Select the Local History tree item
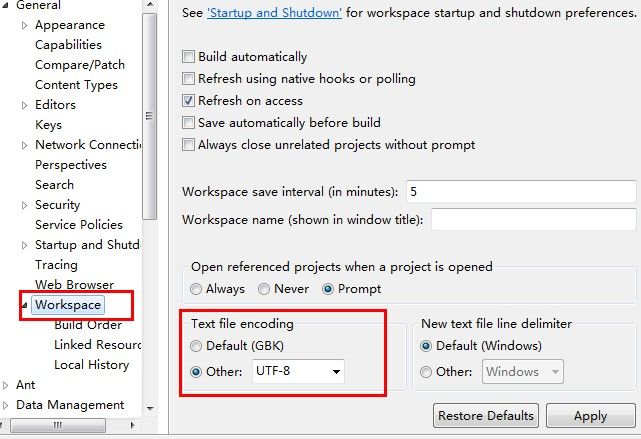Viewport: 641px width, 439px height. 92,365
